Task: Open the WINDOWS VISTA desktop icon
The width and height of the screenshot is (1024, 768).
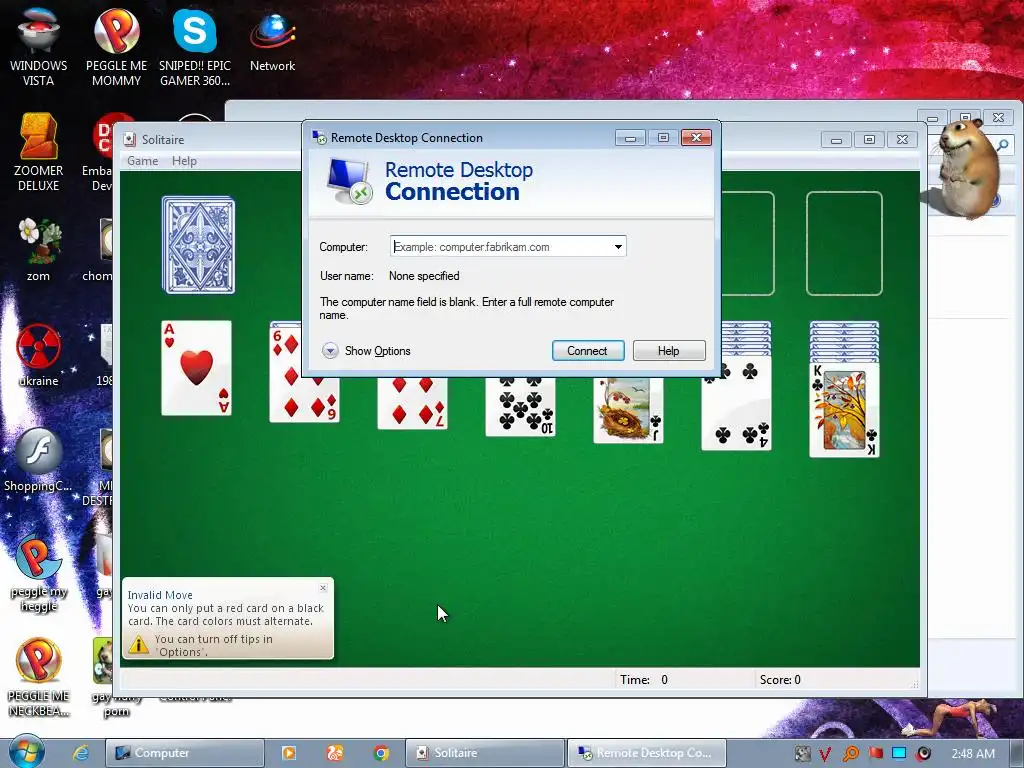Action: click(x=38, y=46)
